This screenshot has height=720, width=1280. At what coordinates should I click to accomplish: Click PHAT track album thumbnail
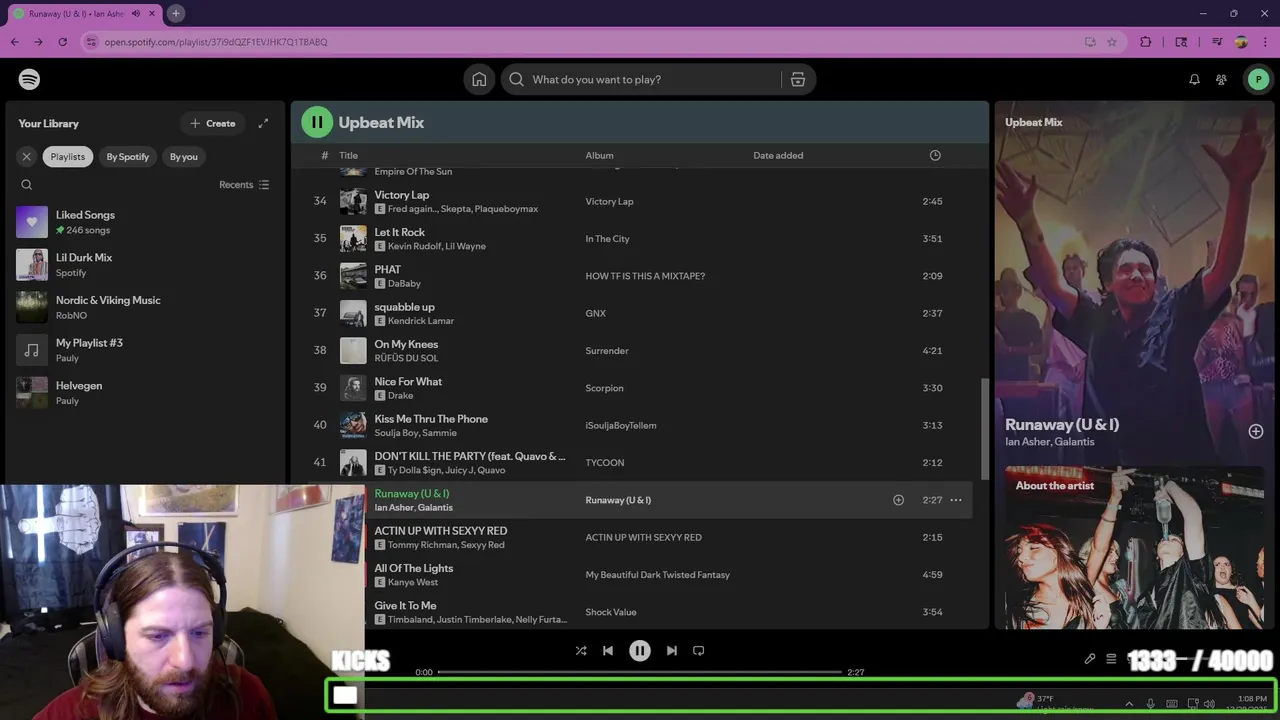coord(353,276)
